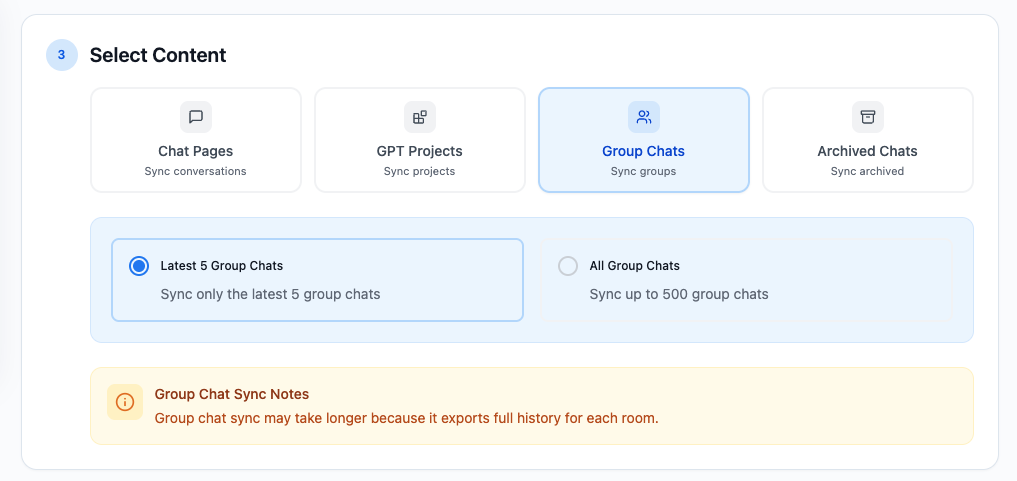Open the Group Chats tab label

(x=643, y=151)
